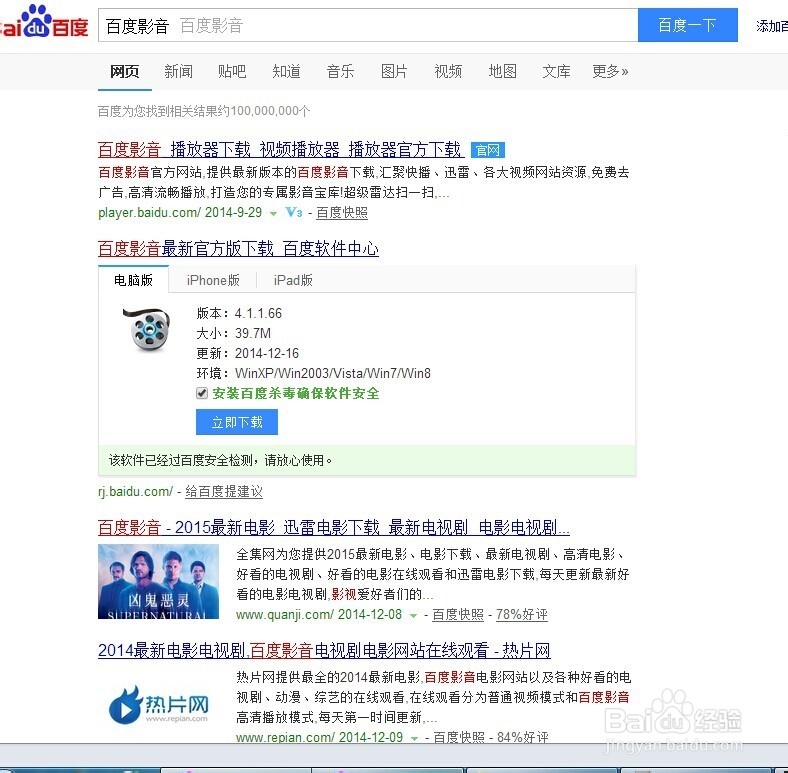The width and height of the screenshot is (788, 773).
Task: Click the V3 verification icon
Action: 294,212
